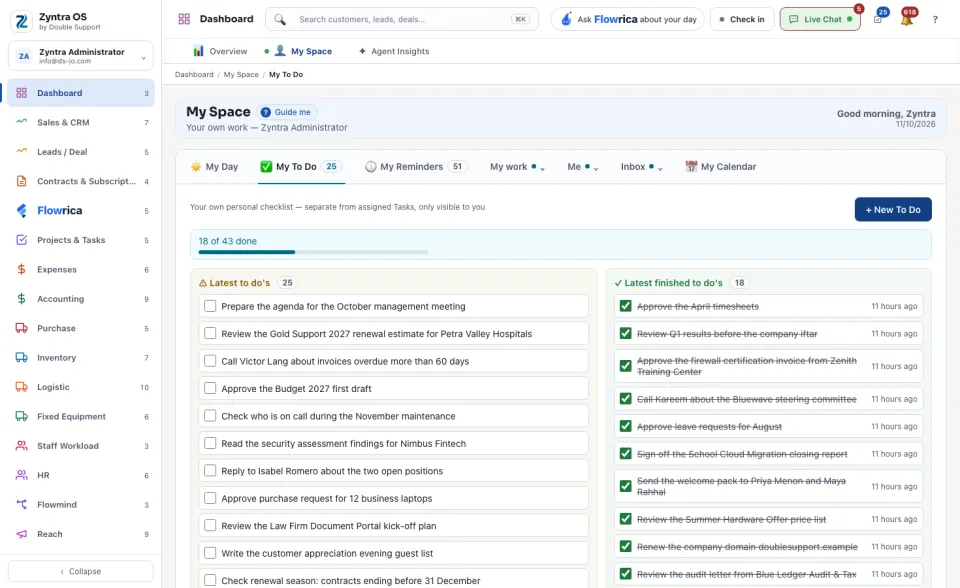The height and width of the screenshot is (588, 960).
Task: Open Projects & Tasks checklist icon
Action: [x=21, y=239]
